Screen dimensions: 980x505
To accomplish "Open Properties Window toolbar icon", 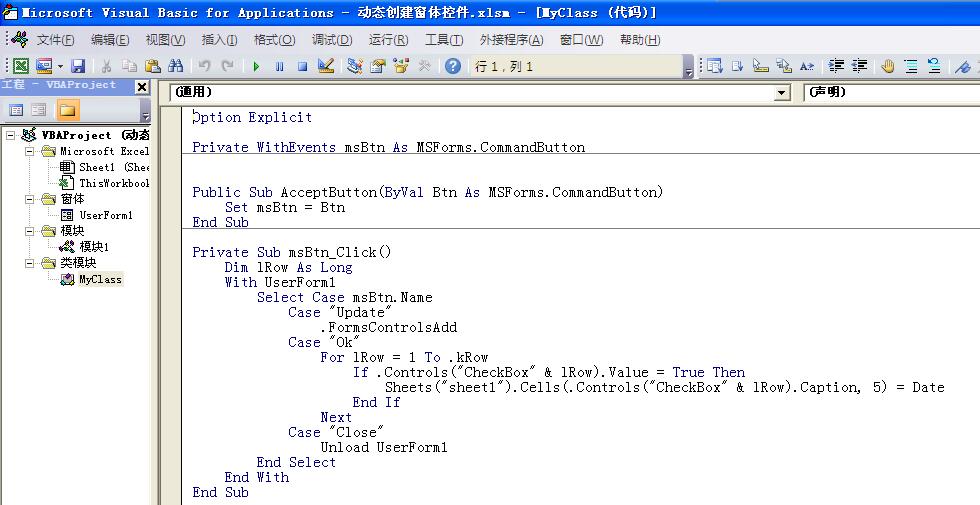I will point(378,66).
